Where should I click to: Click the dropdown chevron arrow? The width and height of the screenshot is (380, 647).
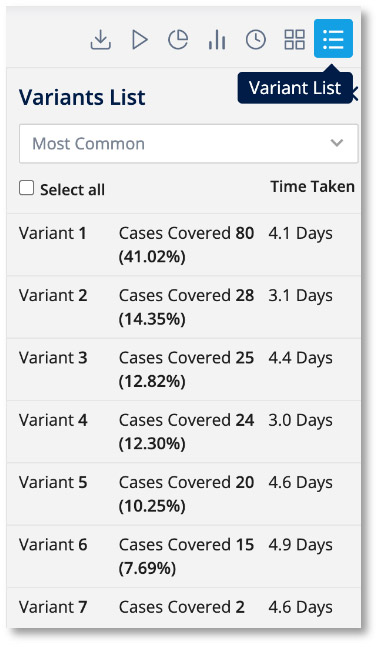pos(337,143)
